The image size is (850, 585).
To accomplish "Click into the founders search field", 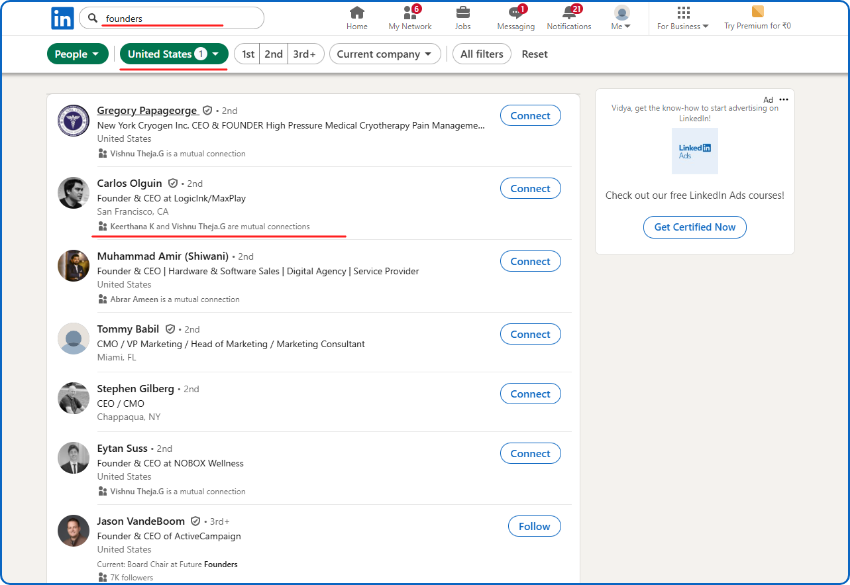I will [x=172, y=18].
